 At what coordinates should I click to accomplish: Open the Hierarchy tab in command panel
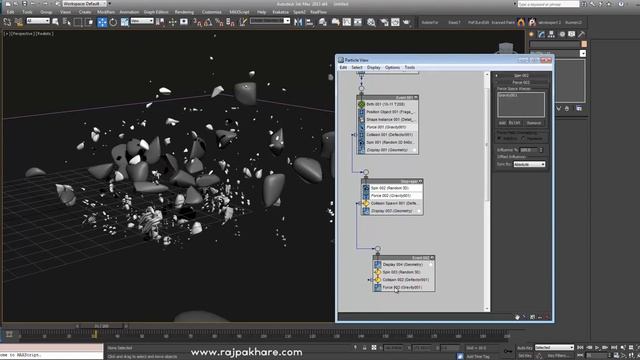(x=551, y=35)
